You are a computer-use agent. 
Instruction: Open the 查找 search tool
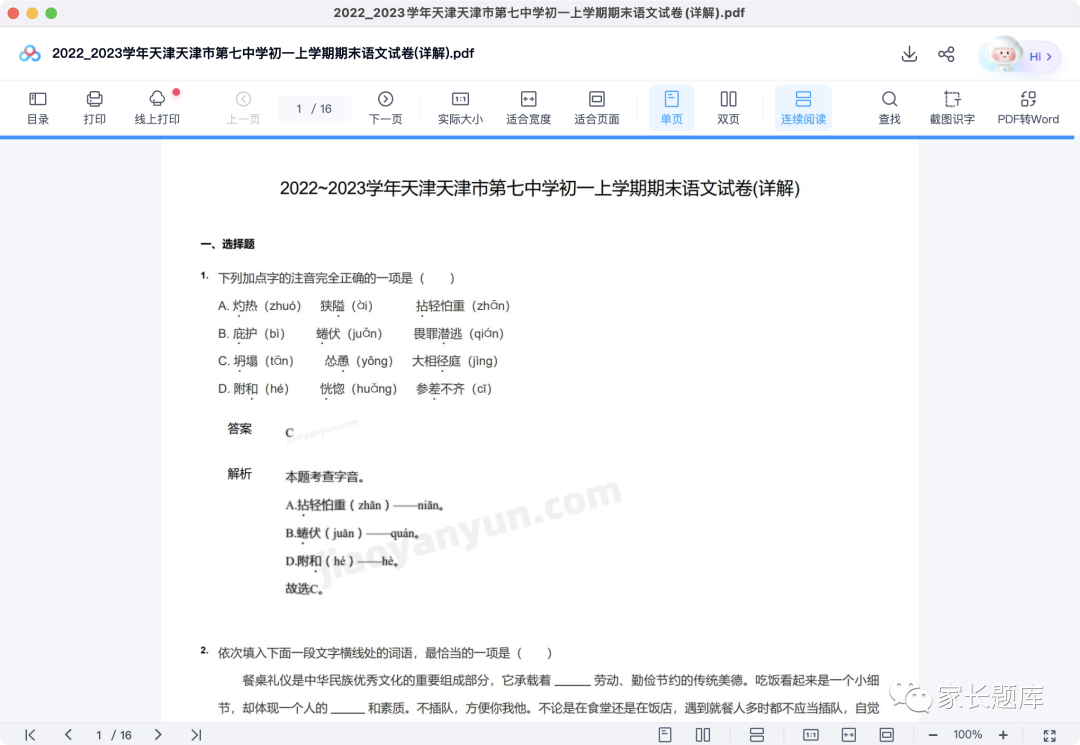coord(889,108)
